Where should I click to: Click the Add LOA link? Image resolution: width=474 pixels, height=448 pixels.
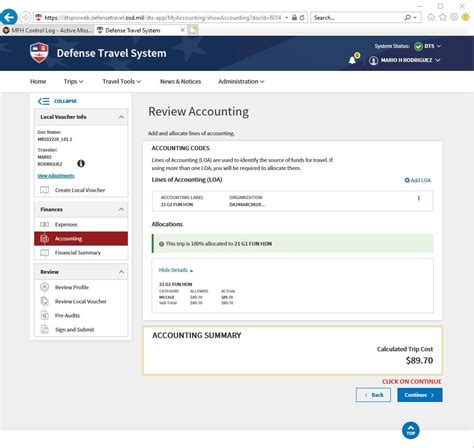tap(418, 180)
